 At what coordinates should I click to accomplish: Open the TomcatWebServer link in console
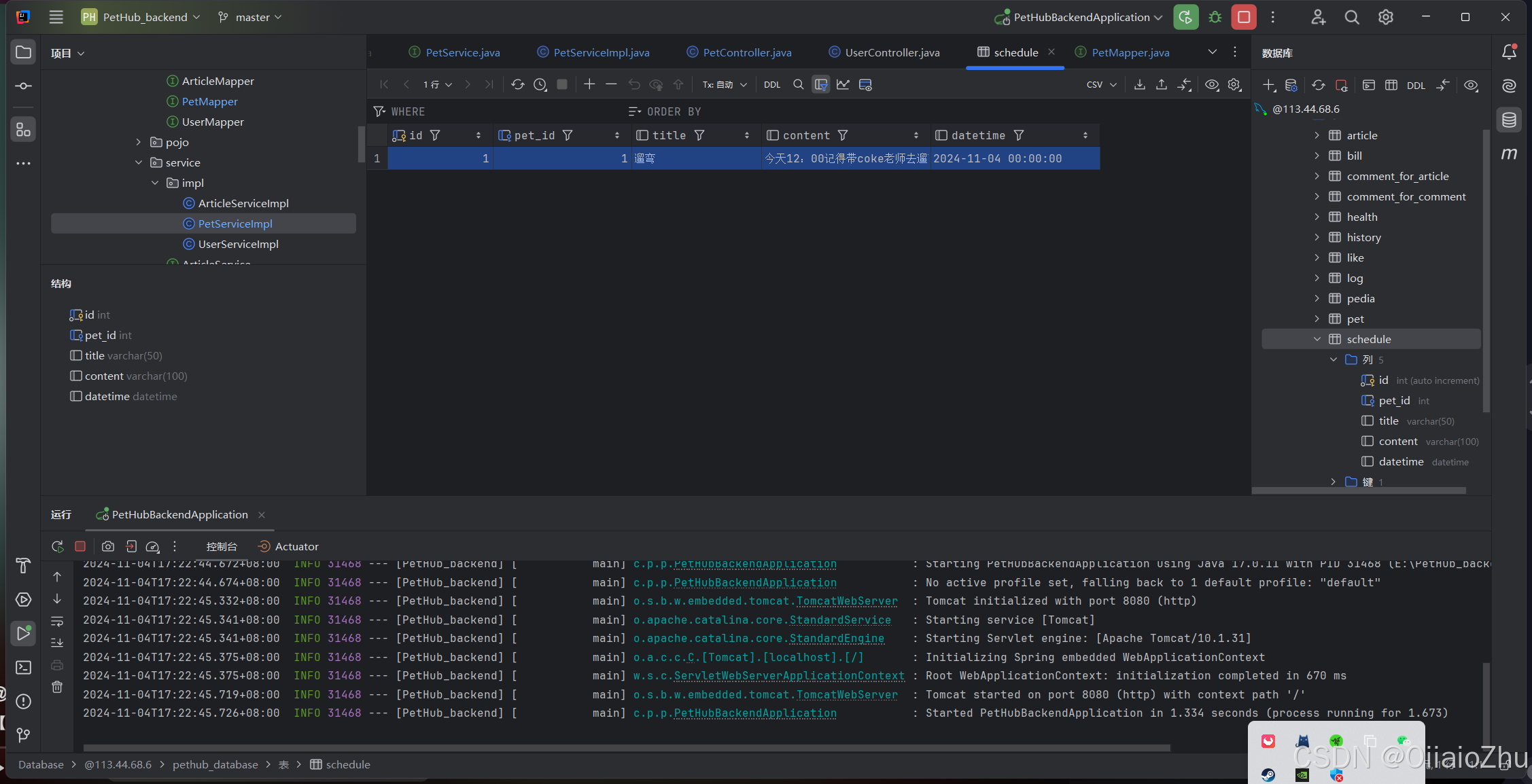(846, 601)
